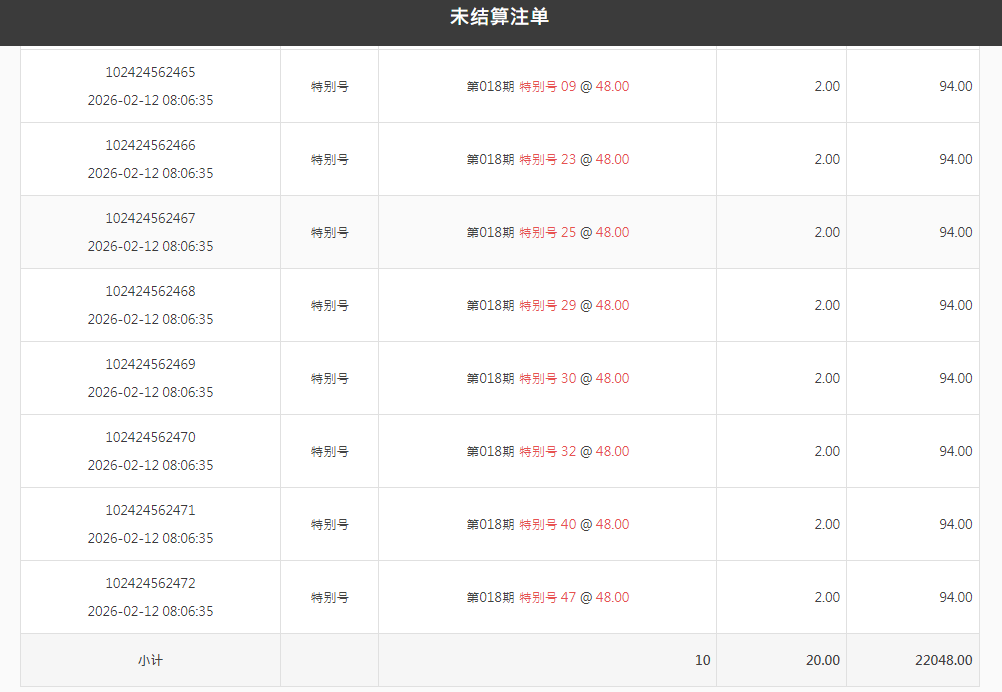Select the subtotal payout 22048.00
This screenshot has width=1002, height=692.
coord(943,661)
